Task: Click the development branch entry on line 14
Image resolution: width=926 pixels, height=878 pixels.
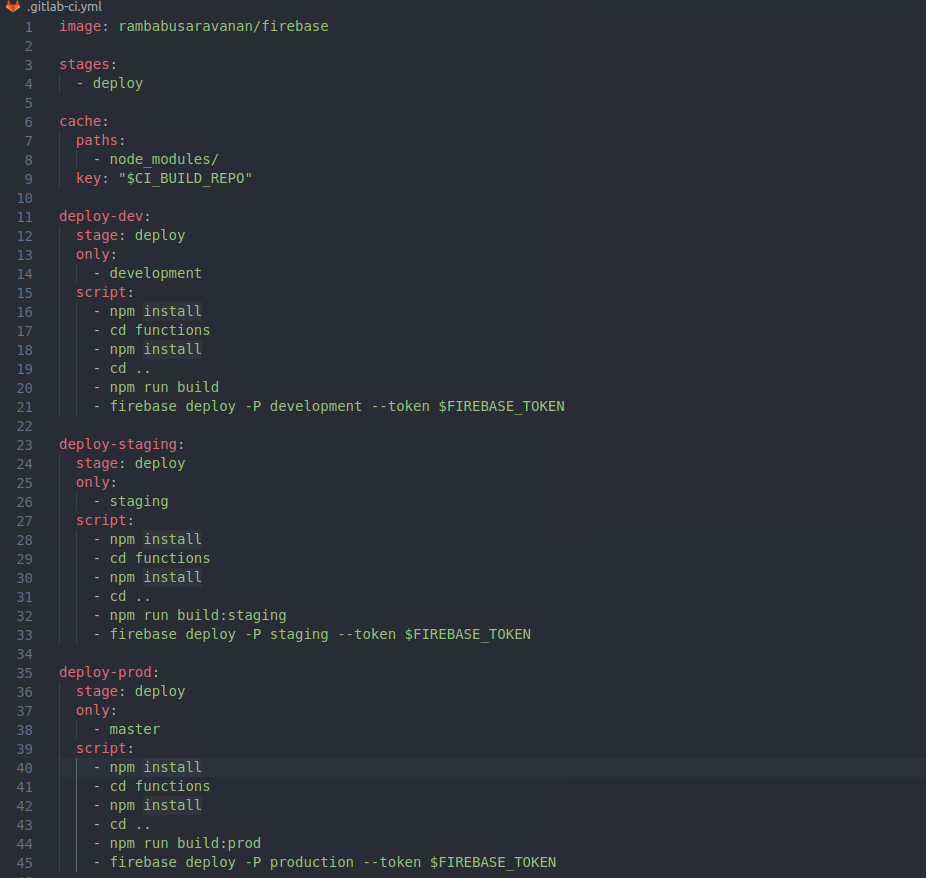Action: point(155,272)
